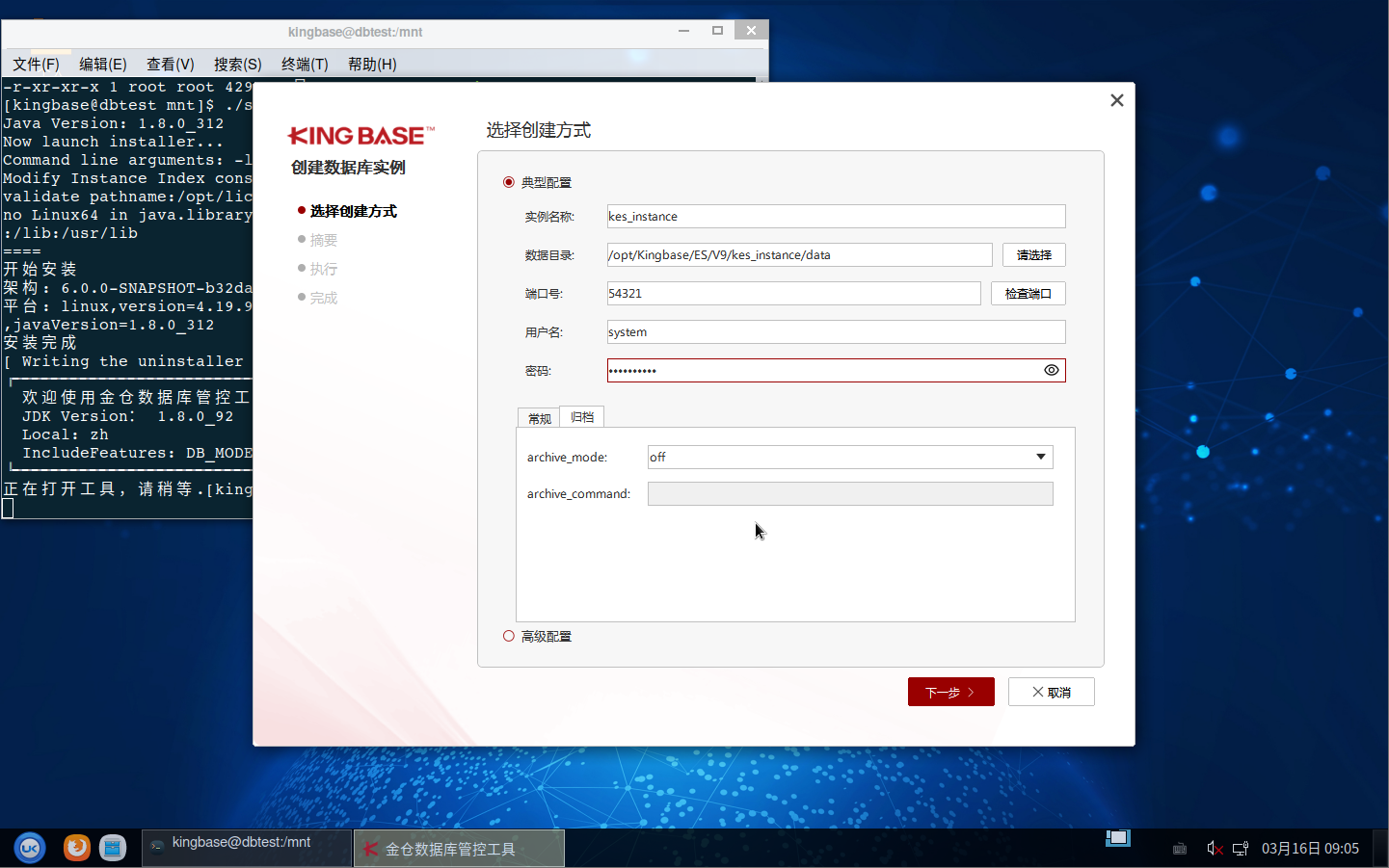Image resolution: width=1389 pixels, height=868 pixels.
Task: Launch Firefox from the taskbar
Action: click(x=77, y=848)
